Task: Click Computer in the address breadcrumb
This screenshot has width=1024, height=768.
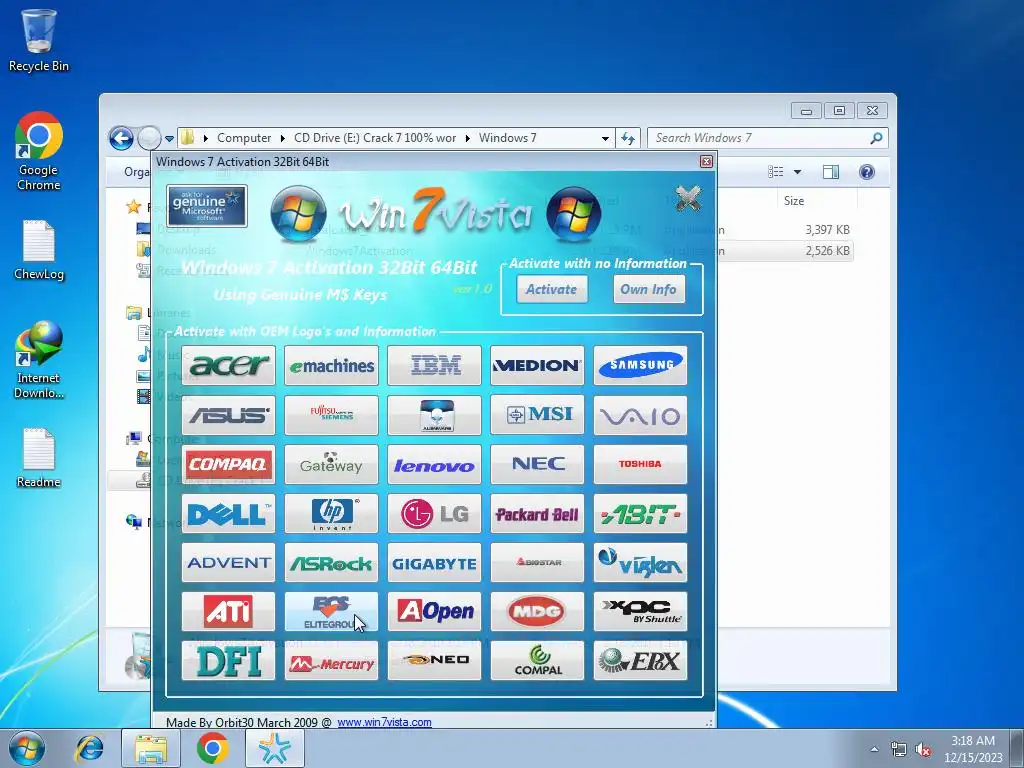Action: point(244,138)
